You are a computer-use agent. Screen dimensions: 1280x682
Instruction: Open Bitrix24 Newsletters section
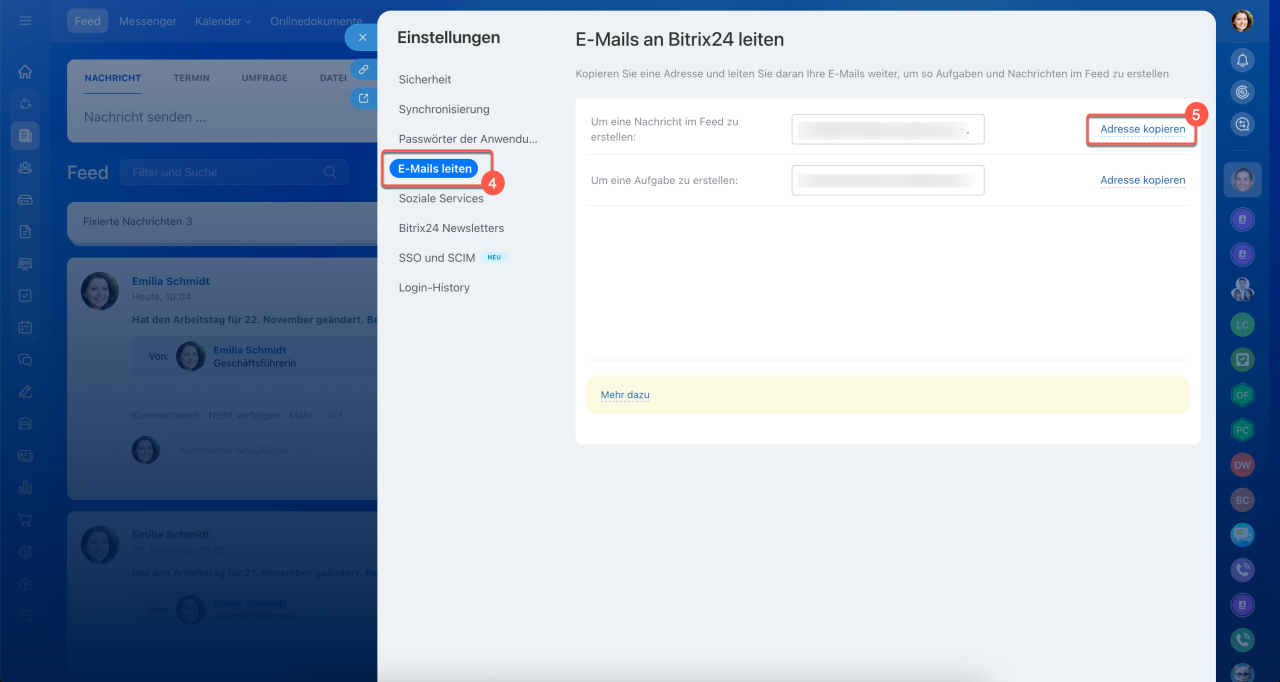click(x=451, y=228)
